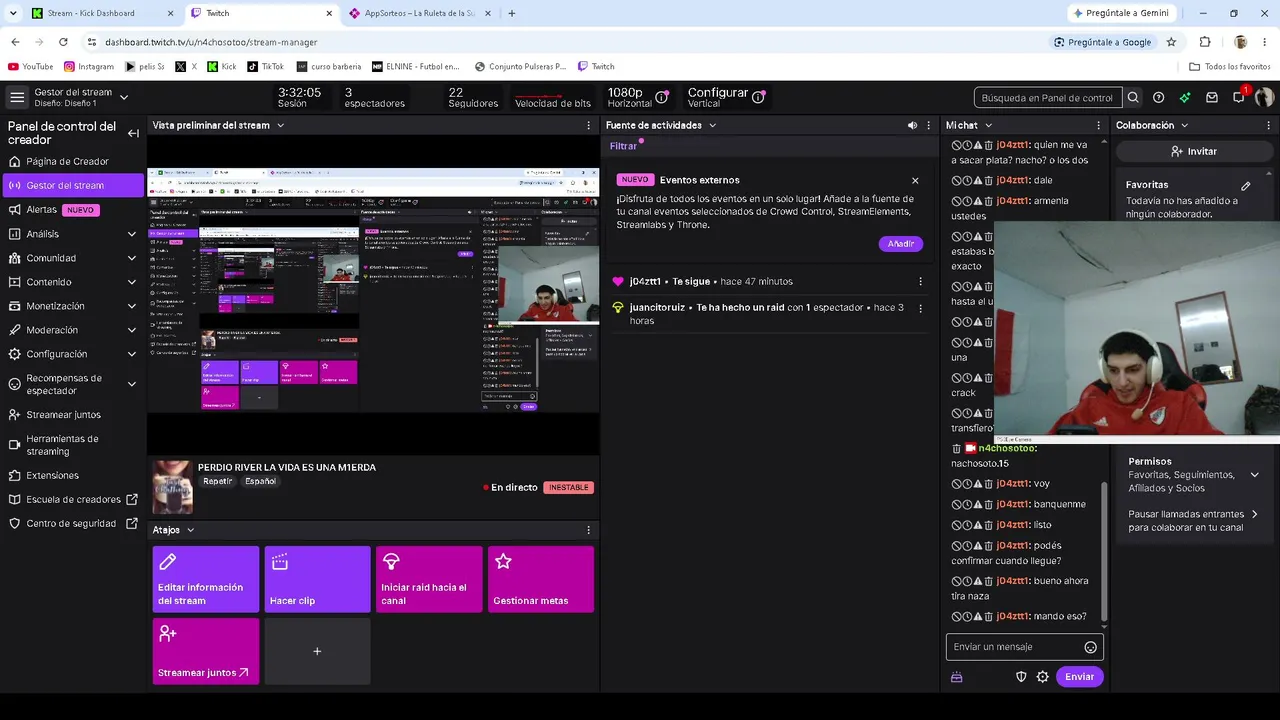Reload the page in the browser
The height and width of the screenshot is (720, 1280).
pos(63,42)
